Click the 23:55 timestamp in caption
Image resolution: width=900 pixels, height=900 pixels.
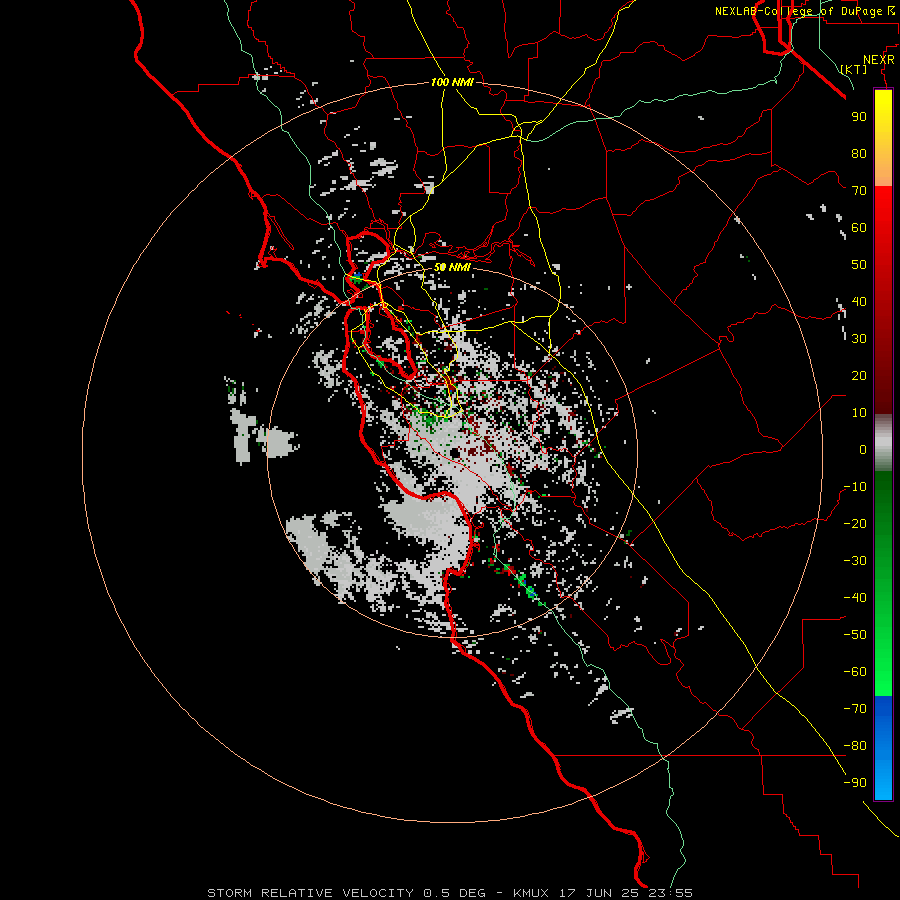pyautogui.click(x=670, y=893)
